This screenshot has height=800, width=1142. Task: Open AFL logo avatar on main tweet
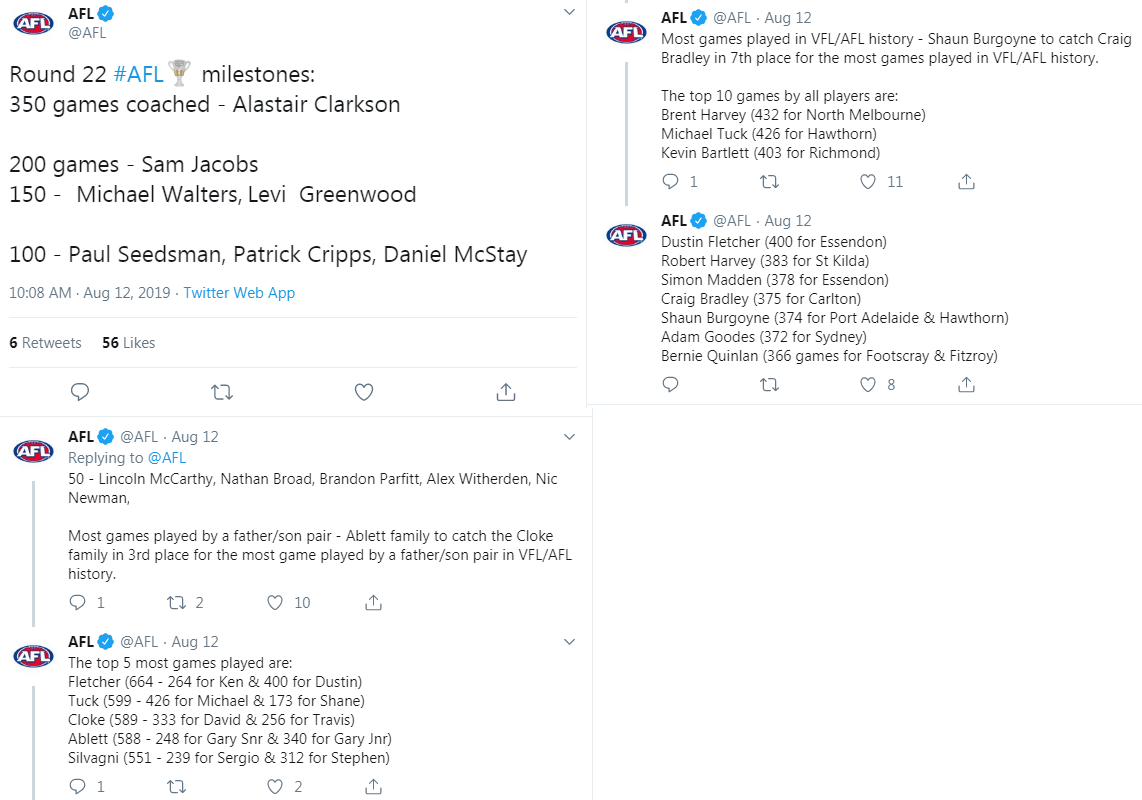(34, 23)
